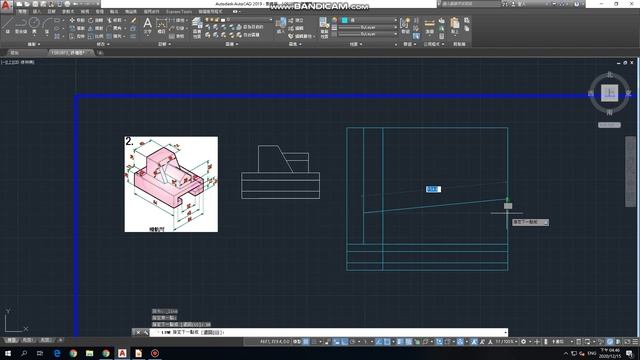Activate the Rotate (旋轉) command

point(96,20)
